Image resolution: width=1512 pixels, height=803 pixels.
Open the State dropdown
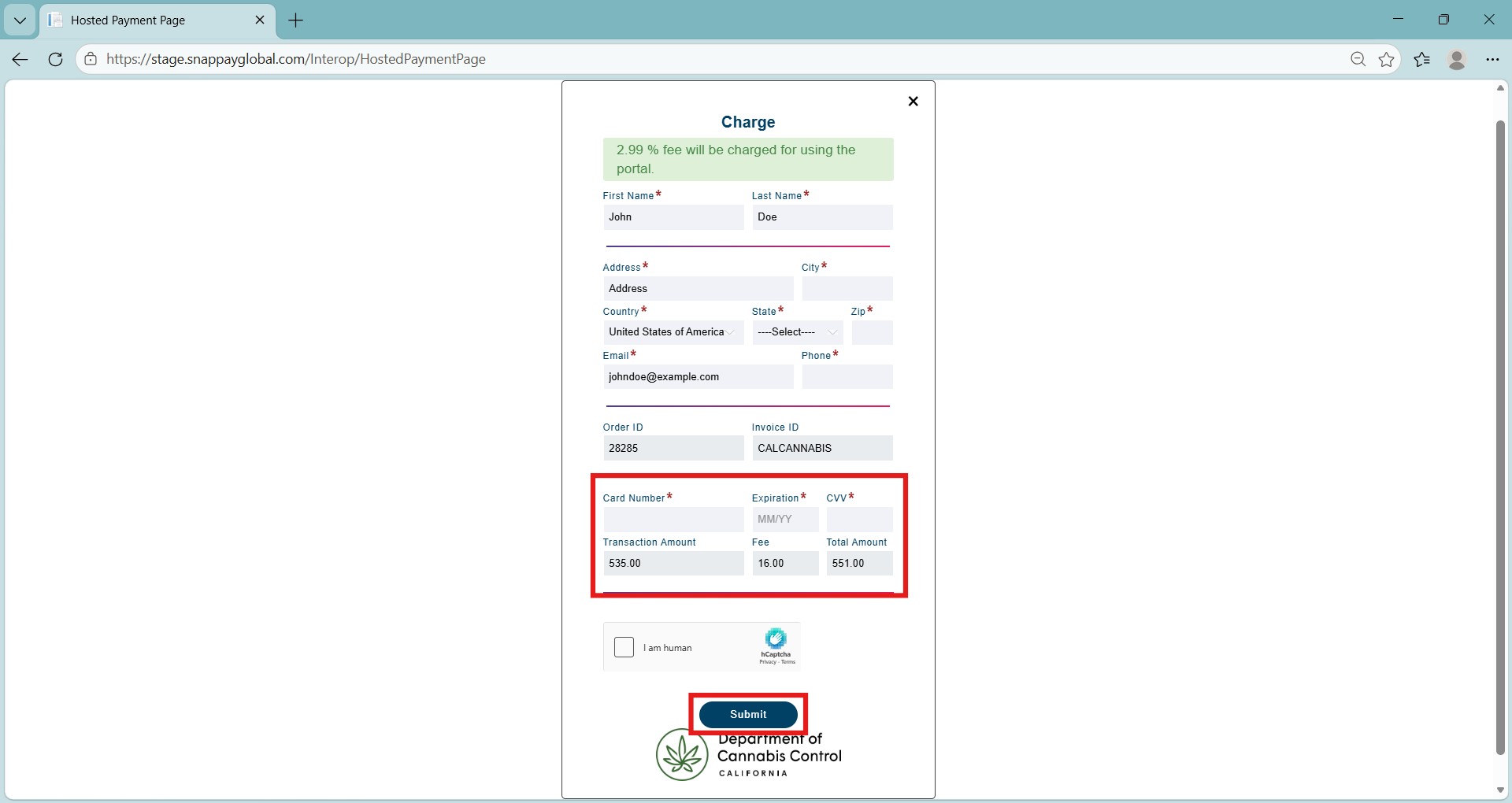click(798, 332)
